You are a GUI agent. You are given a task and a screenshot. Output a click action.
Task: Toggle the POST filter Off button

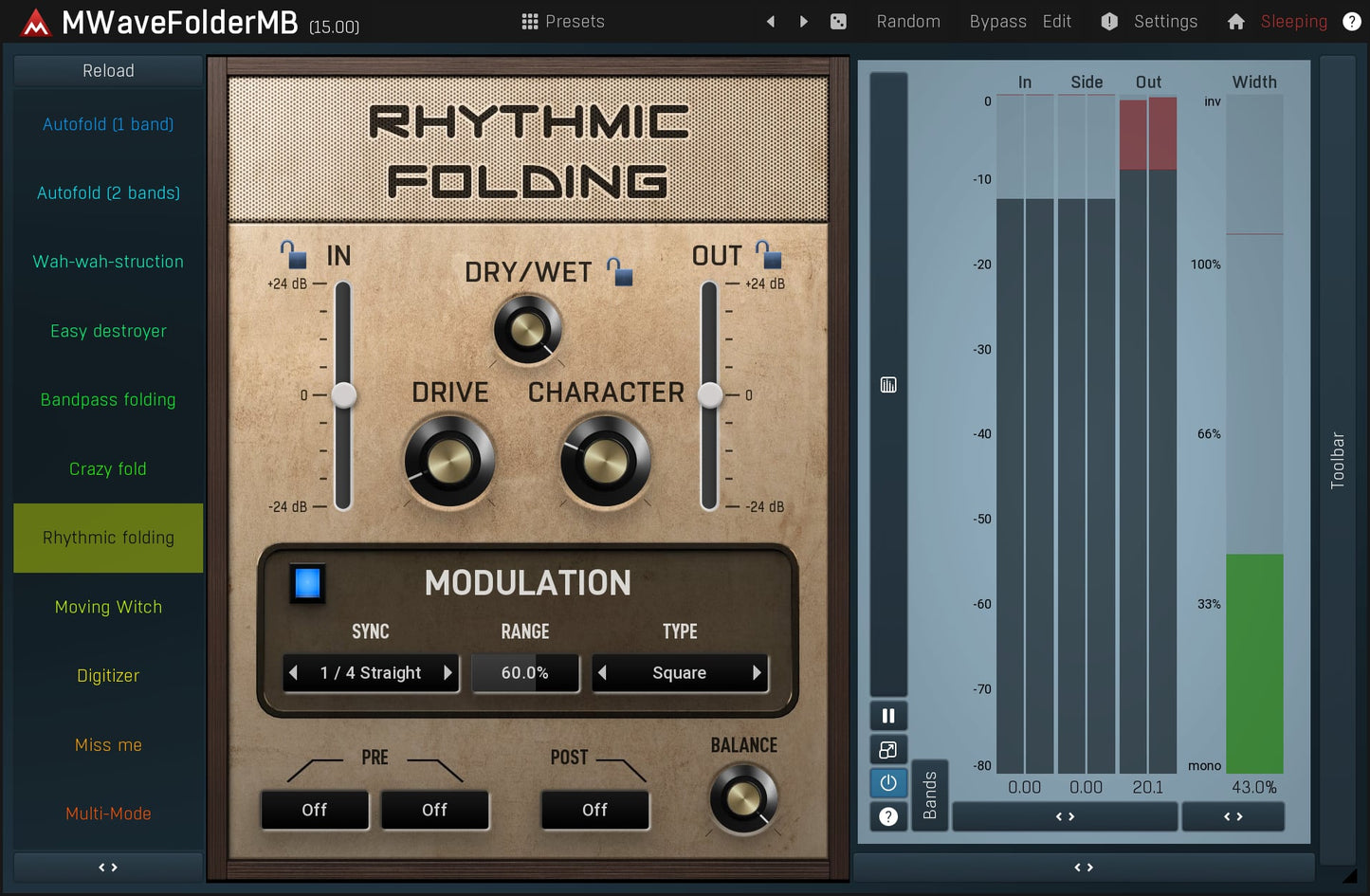[x=594, y=810]
